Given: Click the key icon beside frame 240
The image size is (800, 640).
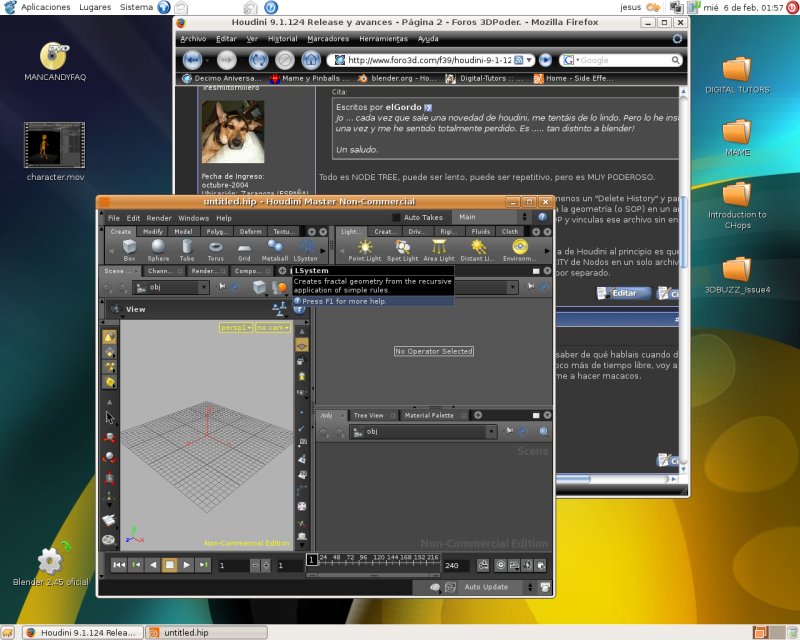Looking at the screenshot, I should 483,565.
